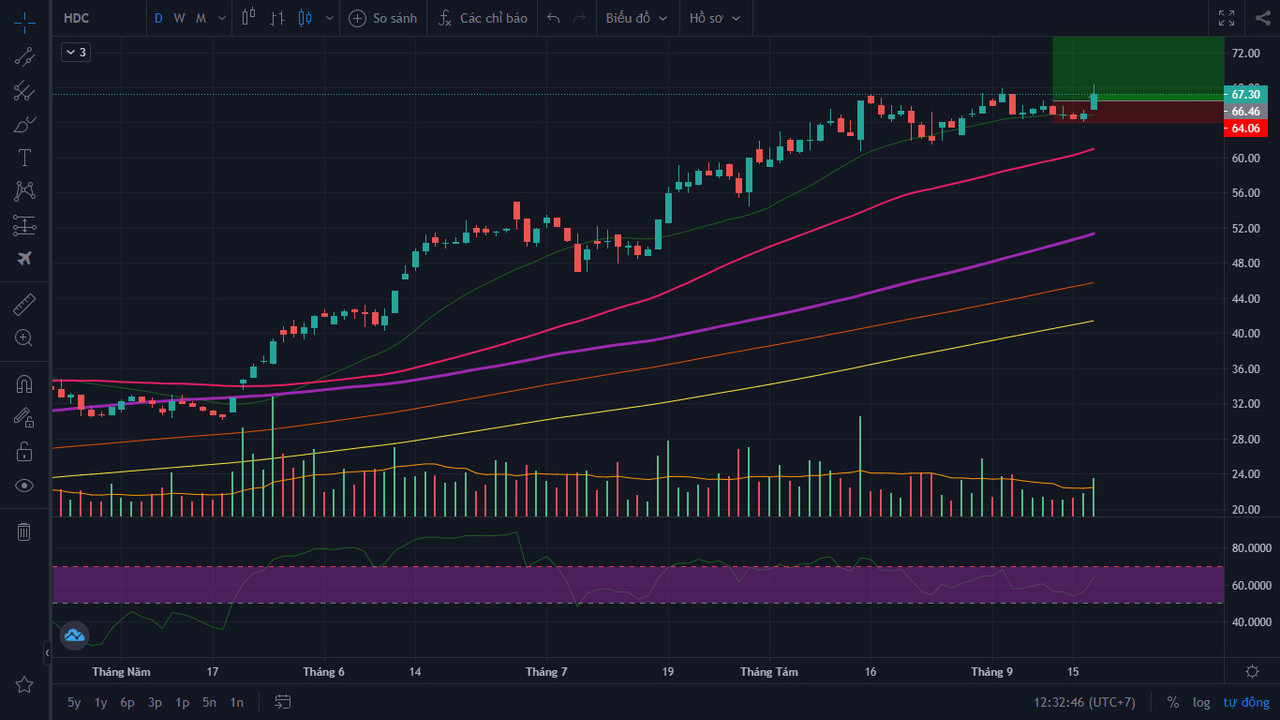This screenshot has width=1280, height=720.
Task: Open the airplane icon tools
Action: click(x=24, y=258)
